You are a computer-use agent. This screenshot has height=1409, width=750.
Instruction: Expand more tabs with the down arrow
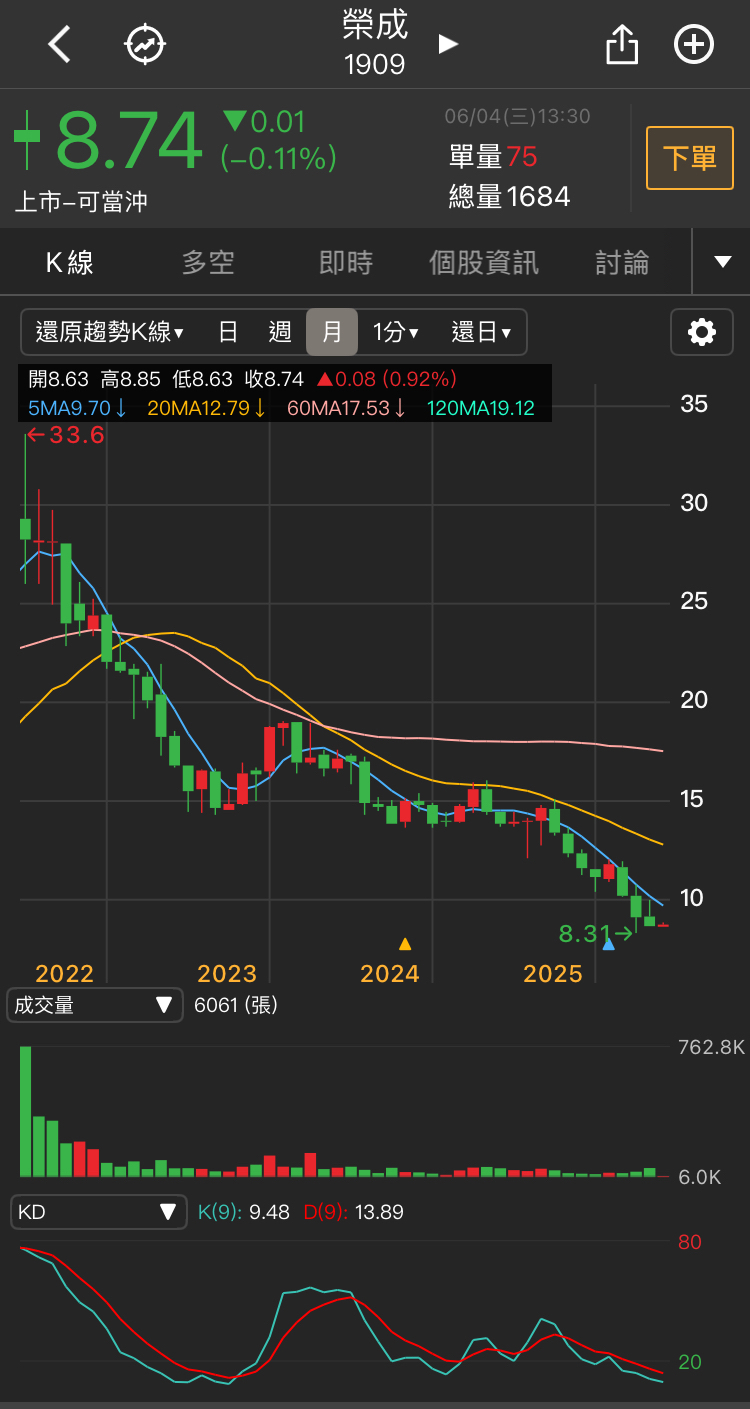[x=722, y=262]
